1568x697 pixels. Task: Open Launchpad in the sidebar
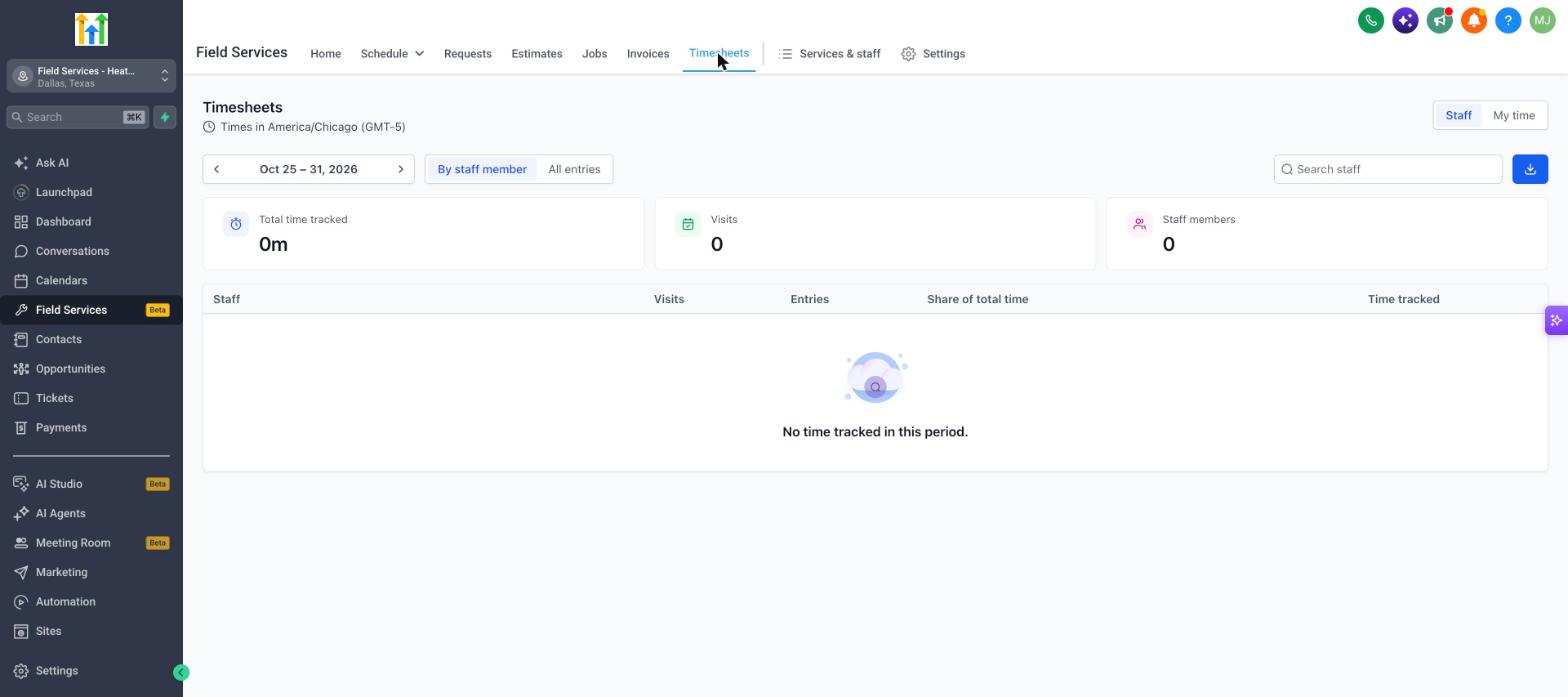91,192
